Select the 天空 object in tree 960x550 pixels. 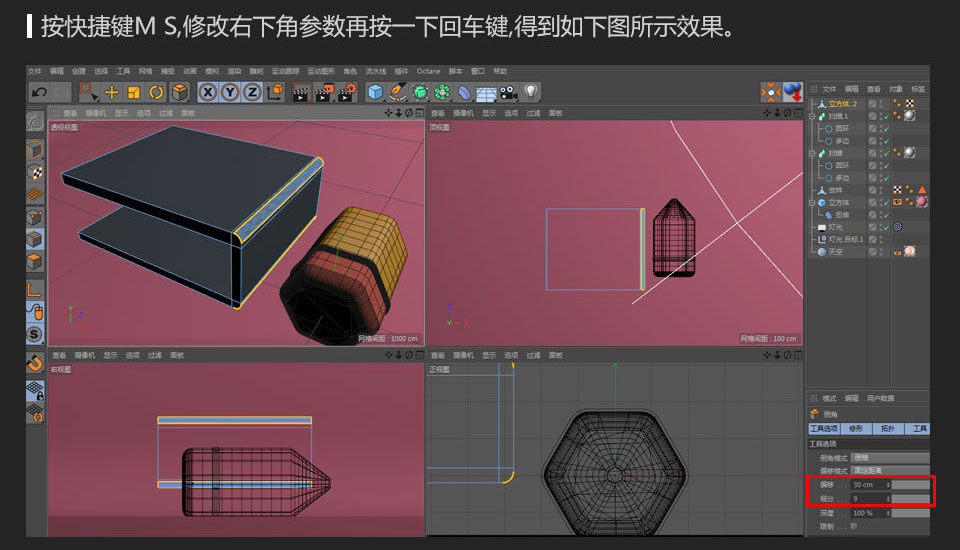coord(835,251)
